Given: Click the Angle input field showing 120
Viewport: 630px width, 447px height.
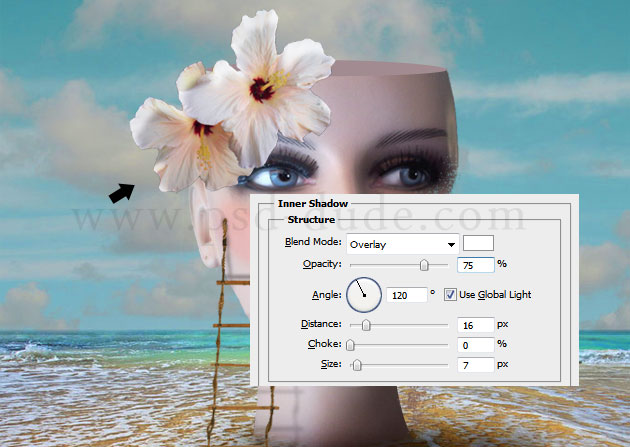Looking at the screenshot, I should pyautogui.click(x=406, y=295).
